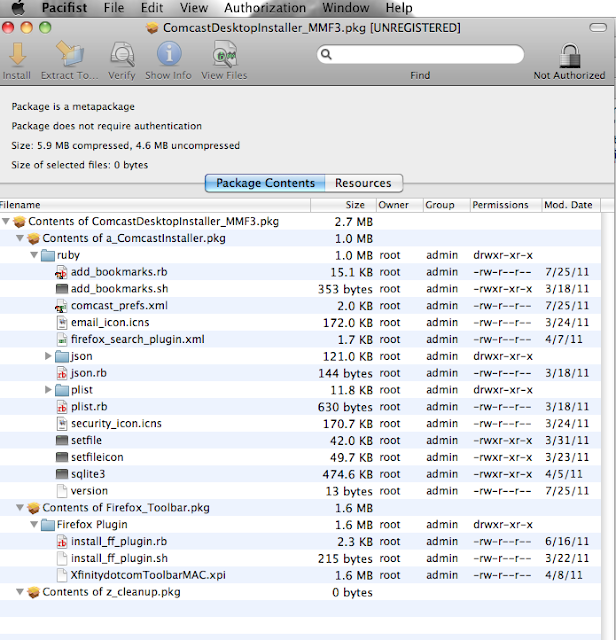Image resolution: width=616 pixels, height=640 pixels.
Task: Open the Help menu
Action: 399,7
